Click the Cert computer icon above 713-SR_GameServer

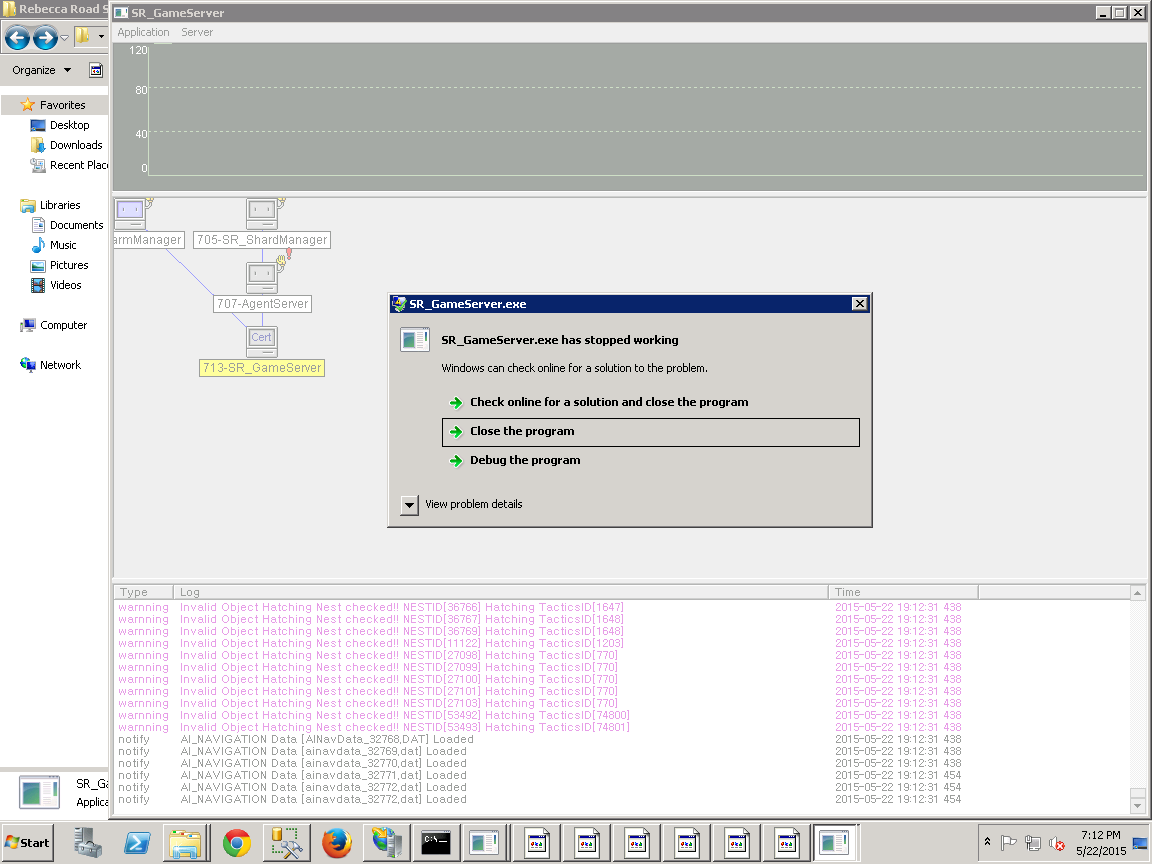262,342
